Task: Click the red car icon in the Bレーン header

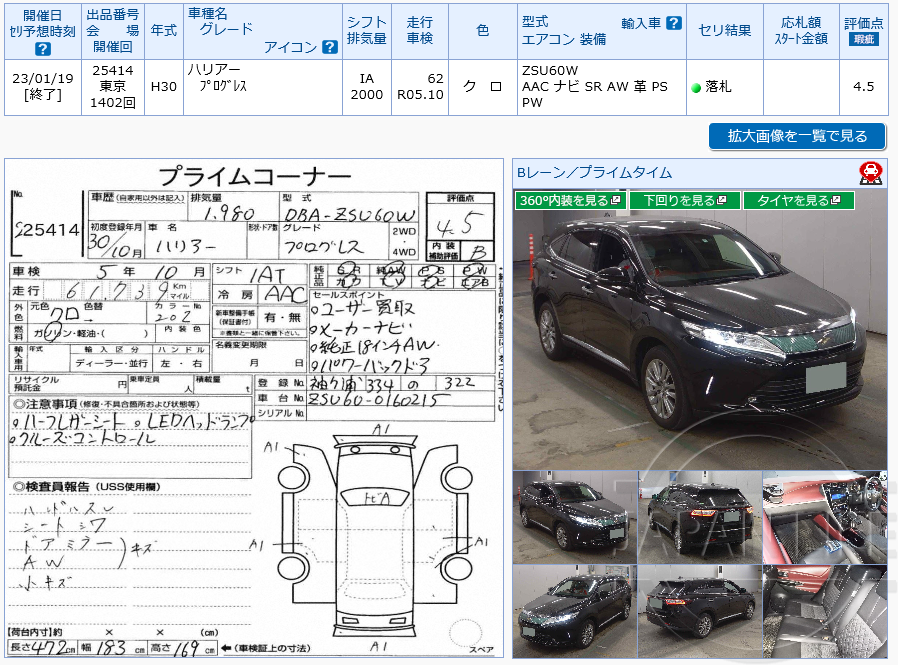Action: click(872, 172)
